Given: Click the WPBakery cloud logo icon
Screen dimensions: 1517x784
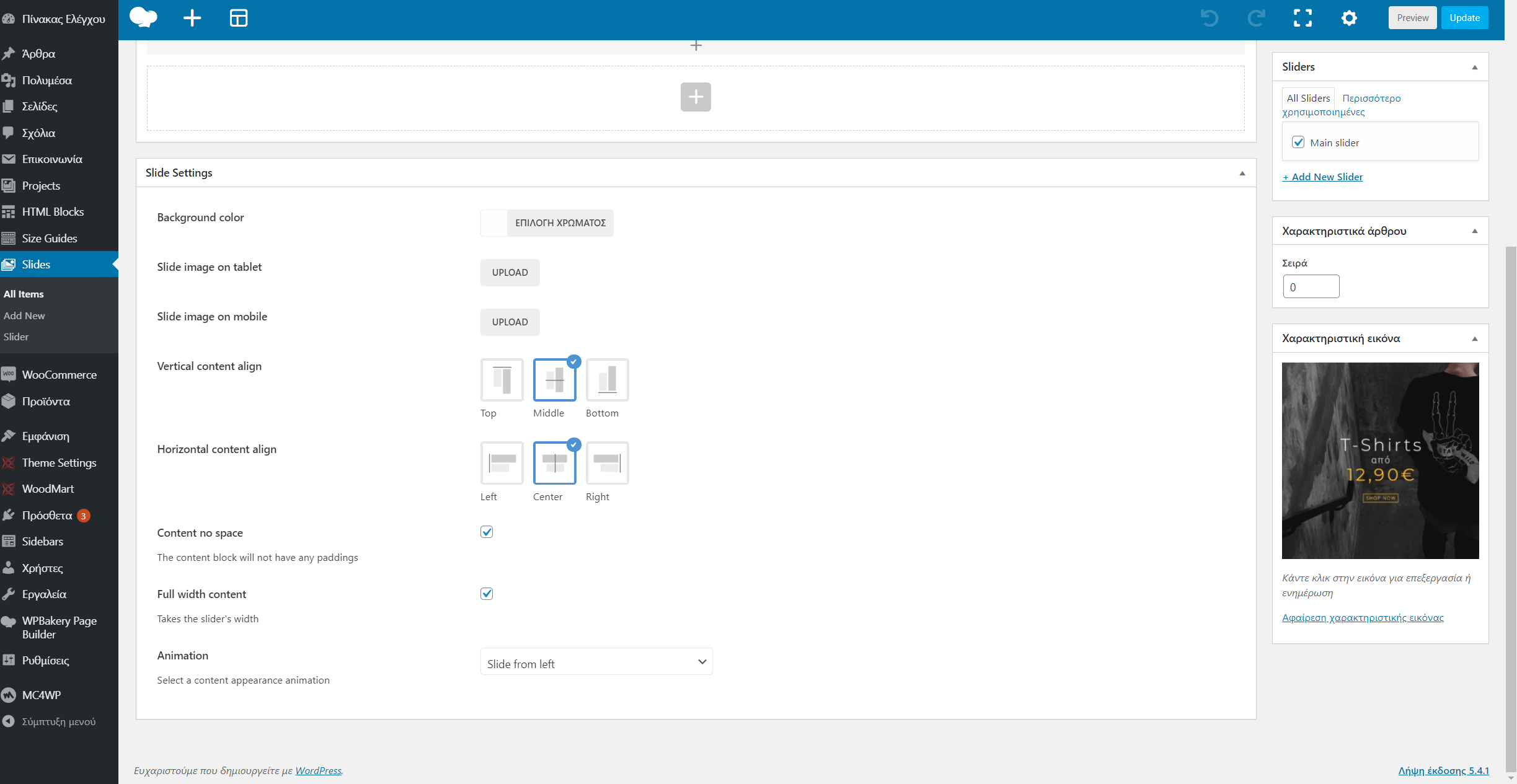Looking at the screenshot, I should click(143, 17).
